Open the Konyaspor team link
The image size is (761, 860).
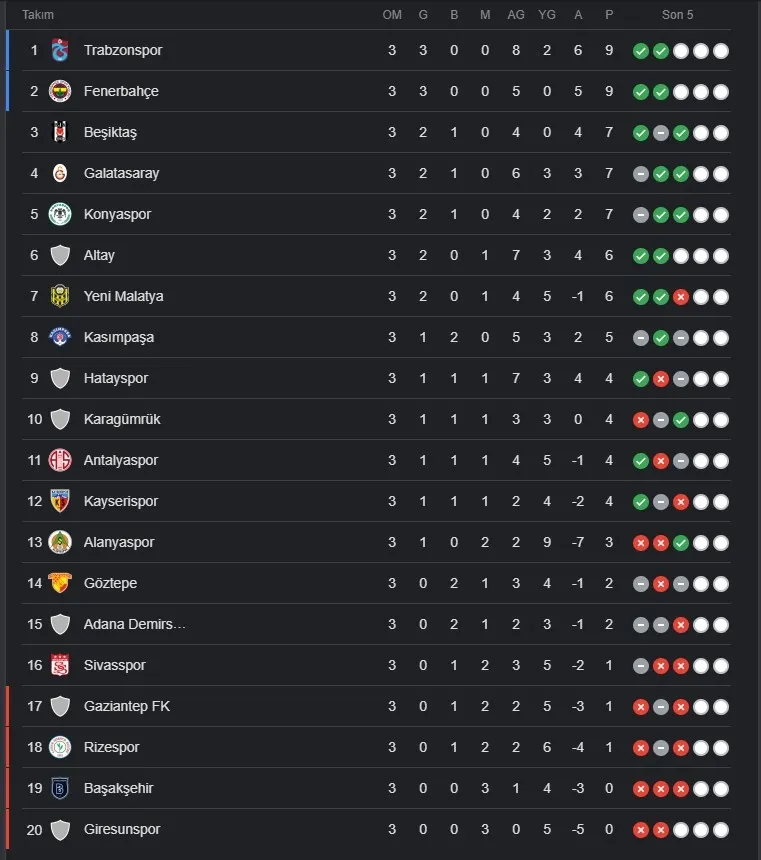[117, 214]
